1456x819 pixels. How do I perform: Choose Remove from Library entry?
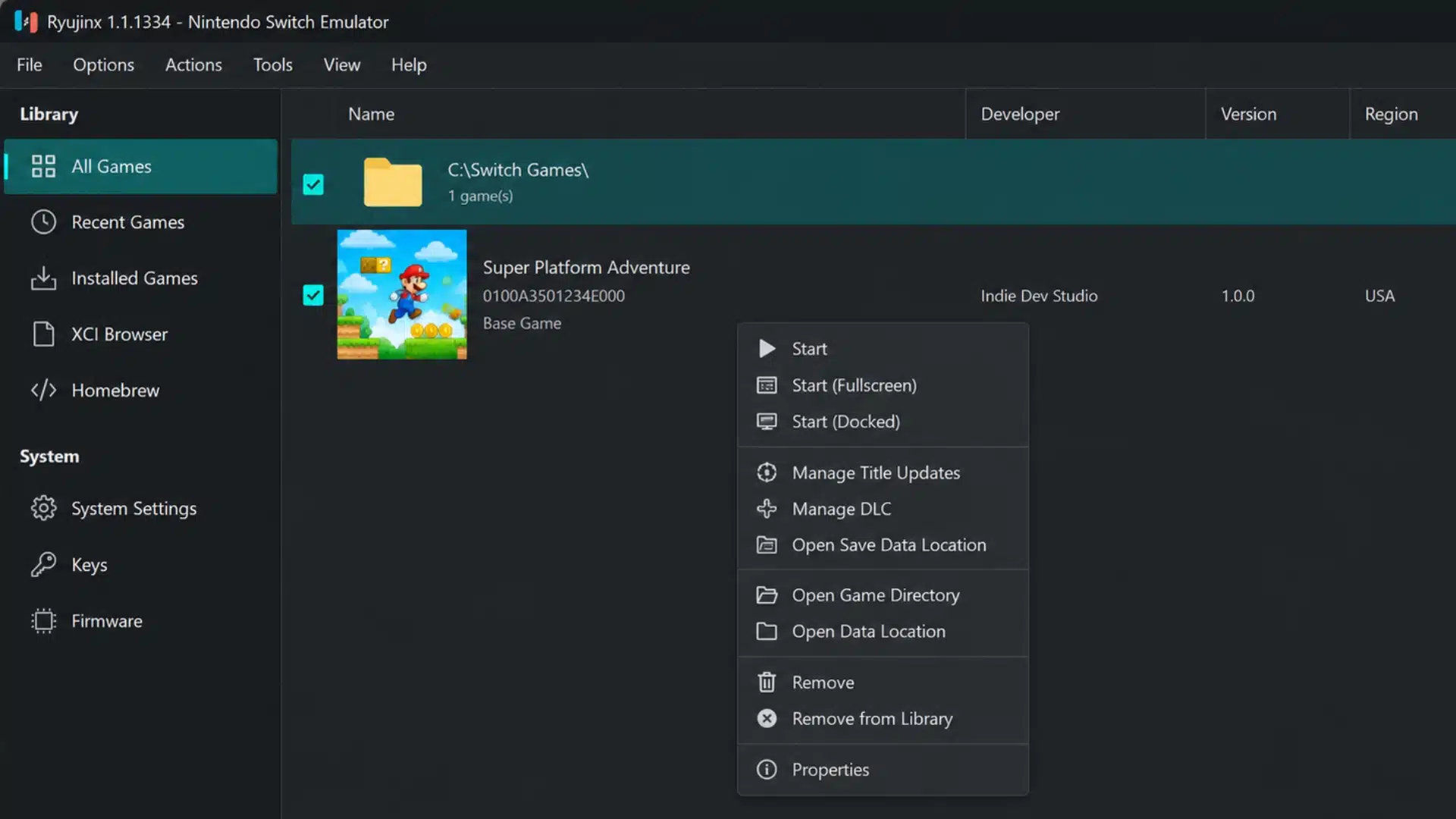(x=883, y=719)
